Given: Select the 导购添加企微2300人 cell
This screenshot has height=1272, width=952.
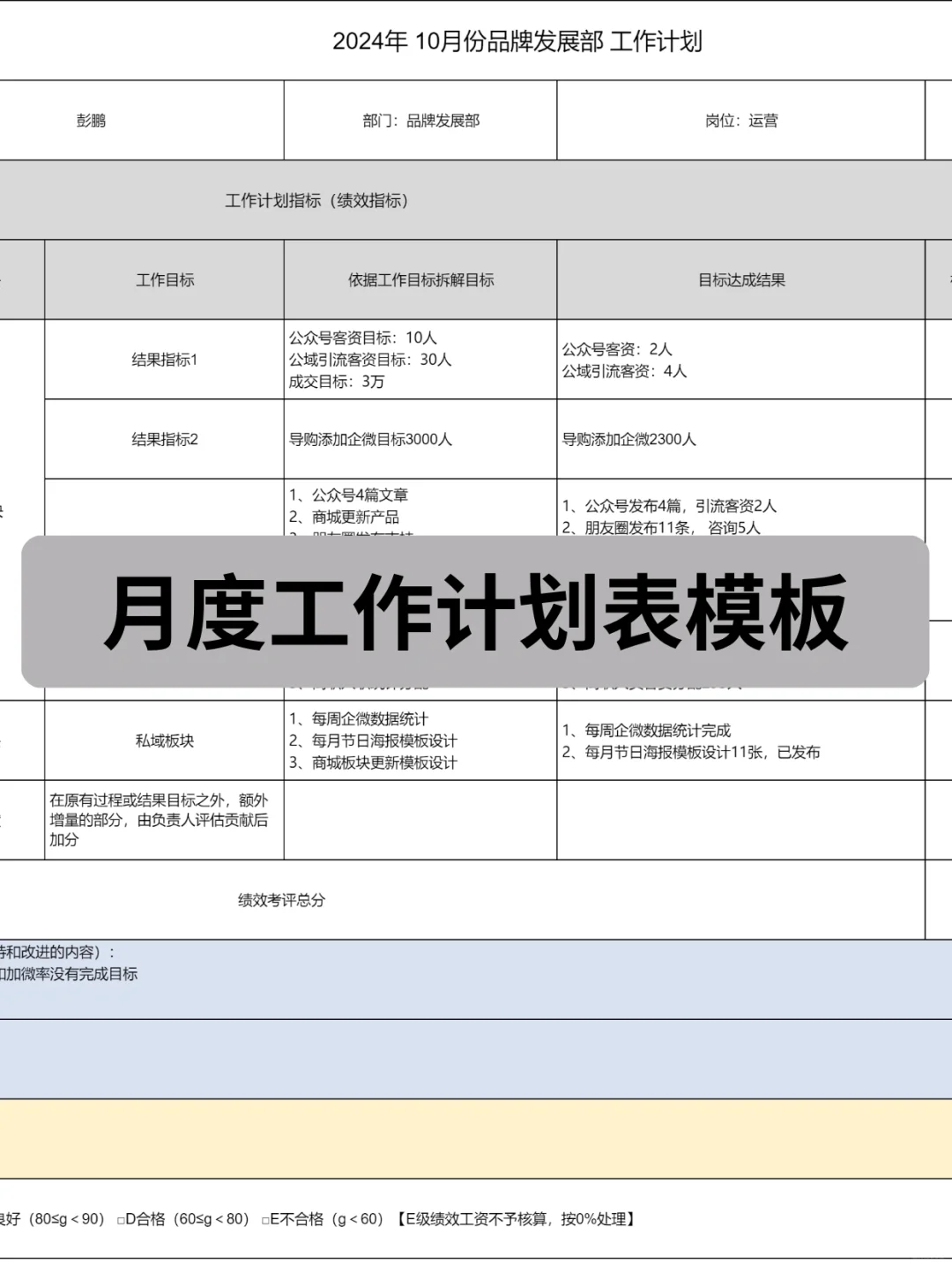Looking at the screenshot, I should (631, 438).
